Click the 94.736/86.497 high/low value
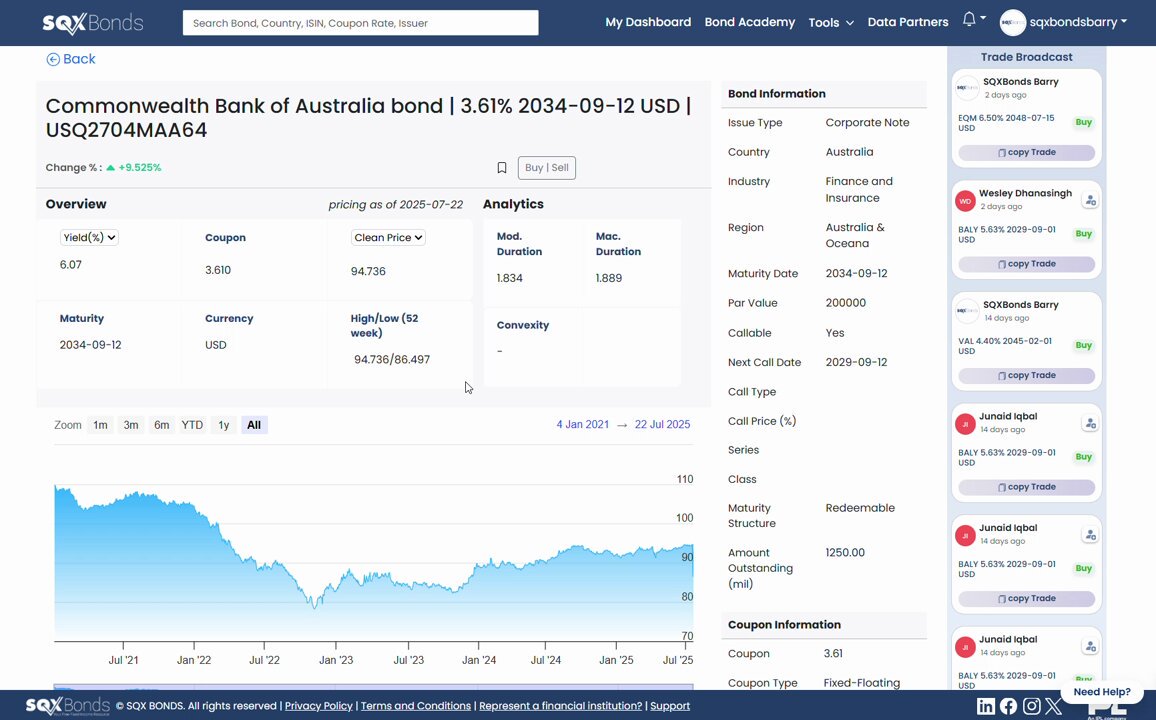This screenshot has height=720, width=1156. 391,360
